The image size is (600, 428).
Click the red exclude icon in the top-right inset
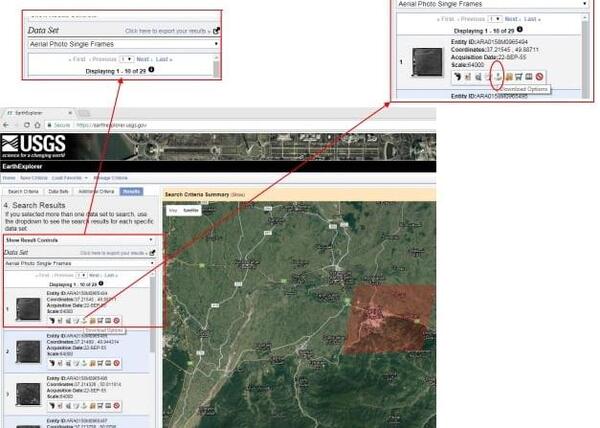[540, 76]
